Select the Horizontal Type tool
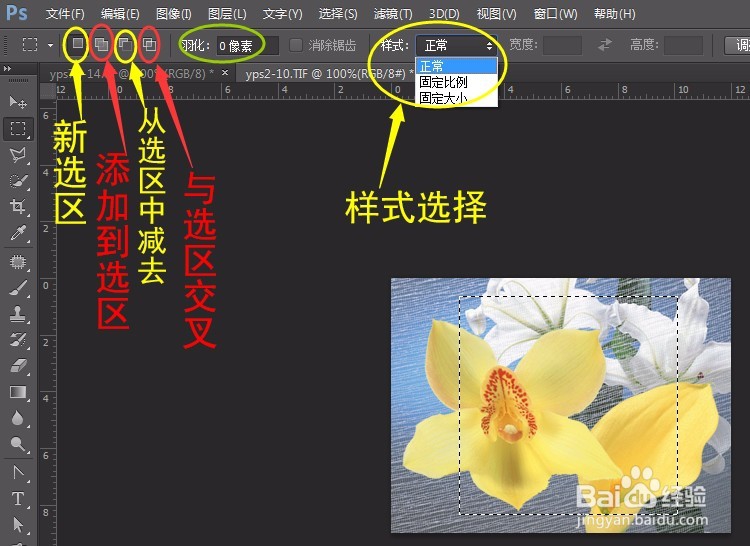 click(x=18, y=499)
